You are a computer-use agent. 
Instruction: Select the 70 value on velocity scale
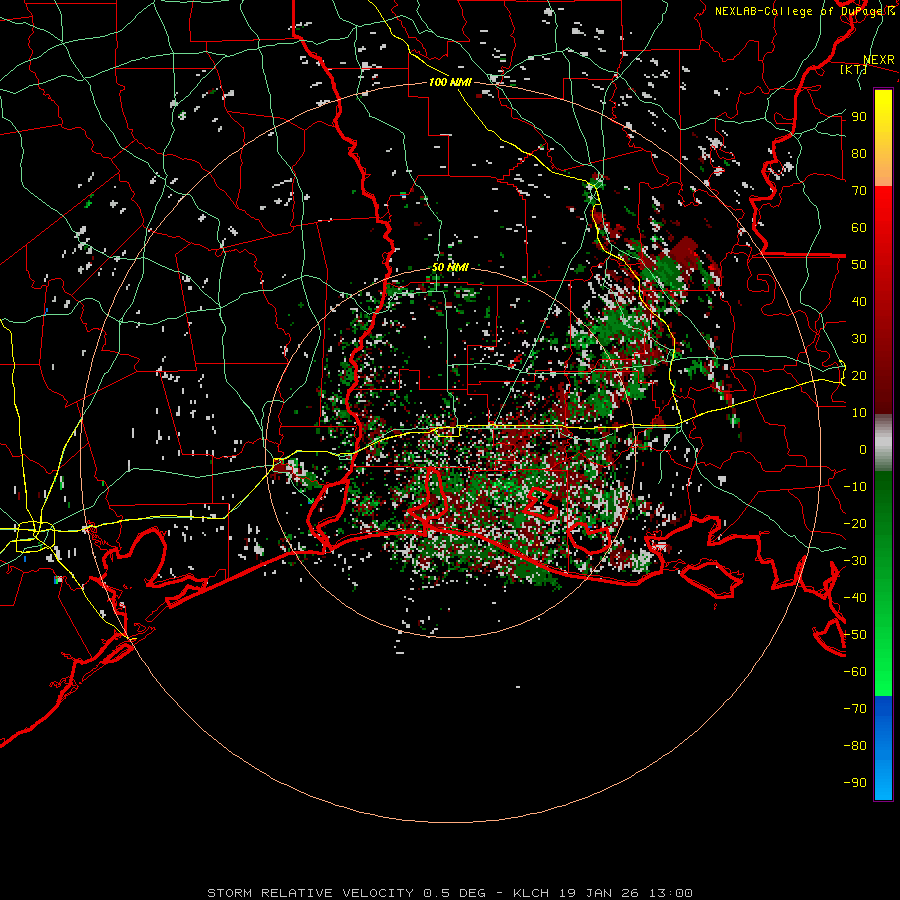[859, 191]
